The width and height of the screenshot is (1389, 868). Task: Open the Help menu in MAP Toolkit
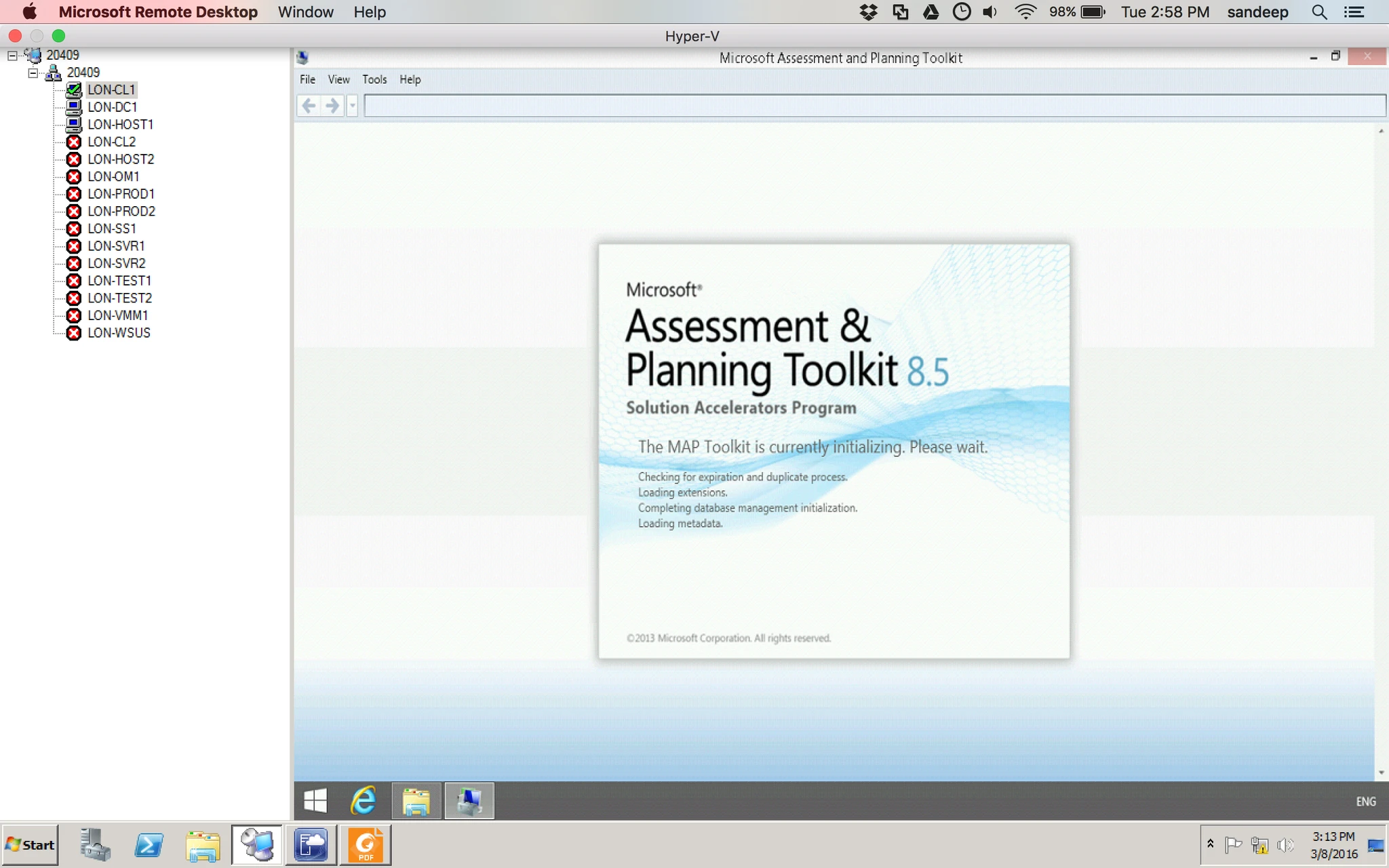tap(410, 79)
